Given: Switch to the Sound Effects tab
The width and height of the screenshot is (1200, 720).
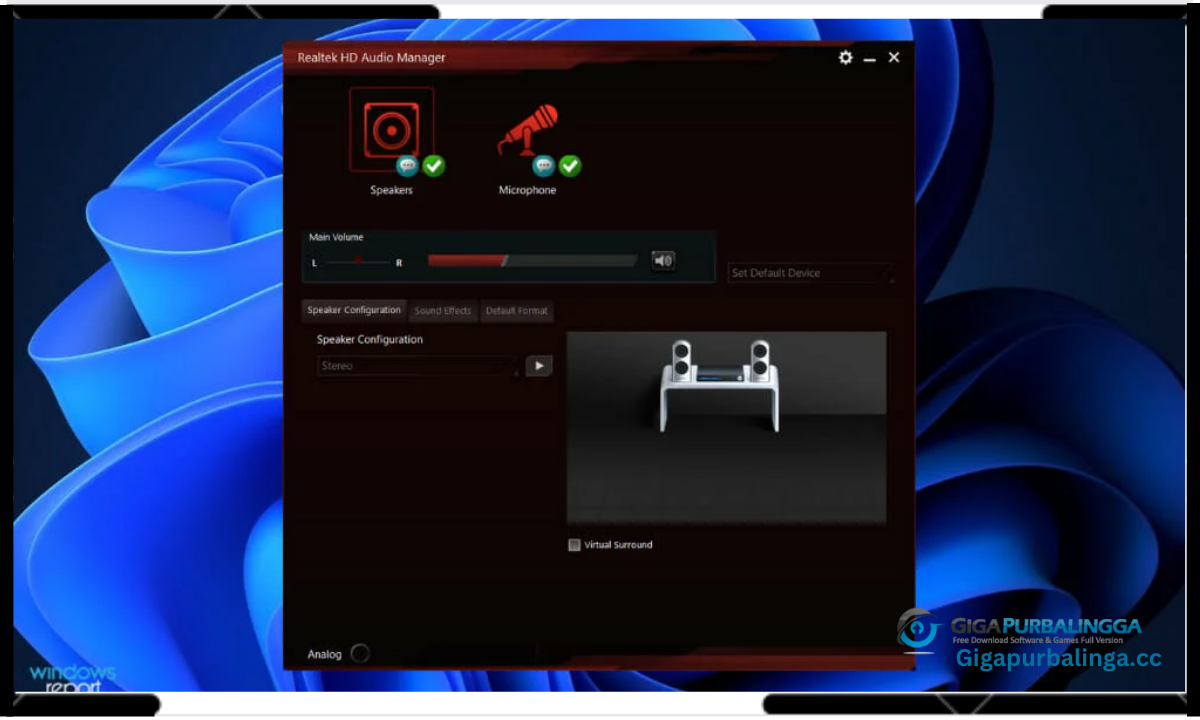Looking at the screenshot, I should pyautogui.click(x=443, y=311).
